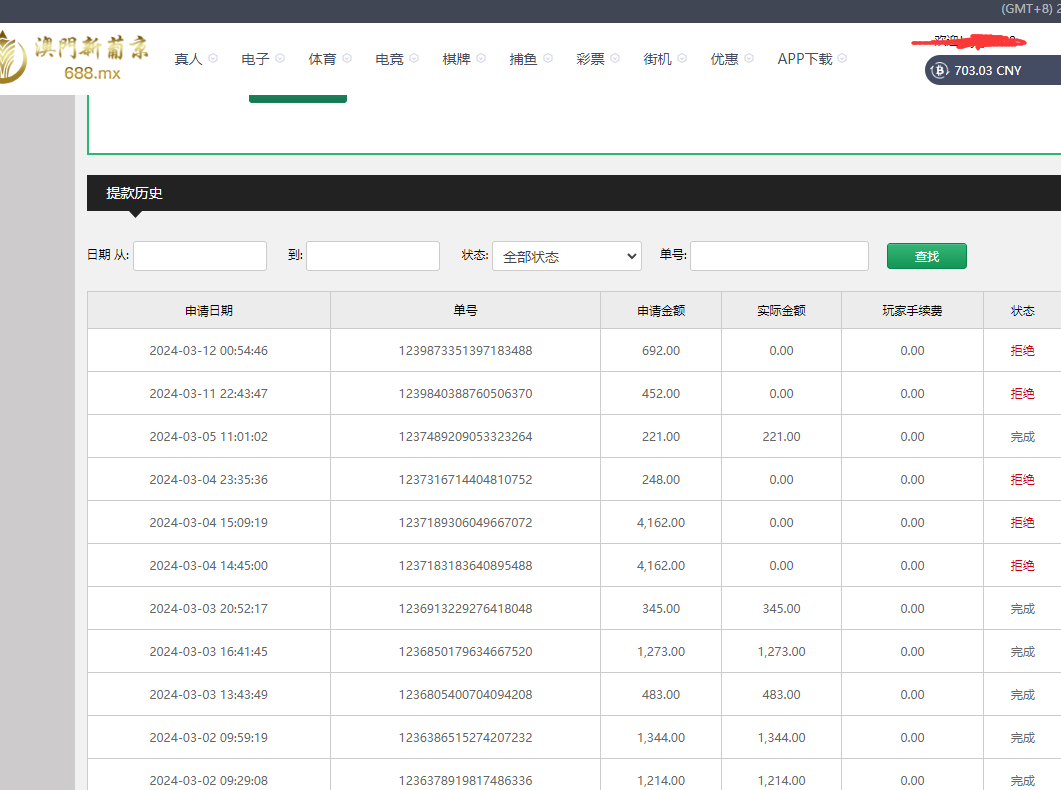The image size is (1061, 790).
Task: Select the 提款历史 tab
Action: point(134,193)
